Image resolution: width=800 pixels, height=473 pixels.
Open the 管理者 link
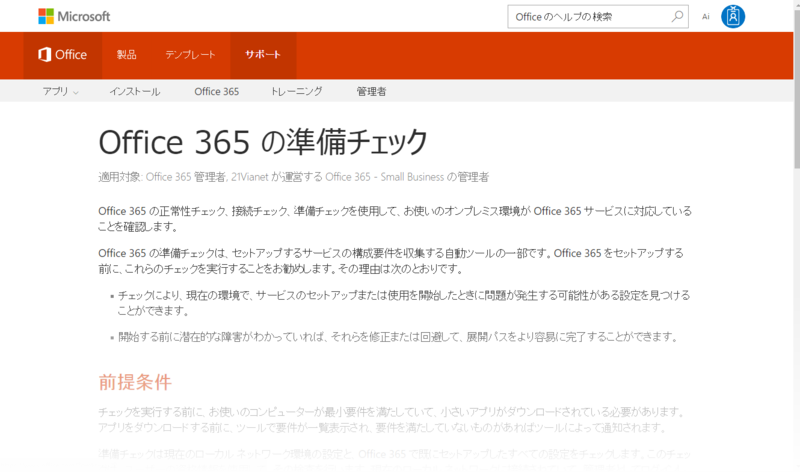tap(371, 91)
